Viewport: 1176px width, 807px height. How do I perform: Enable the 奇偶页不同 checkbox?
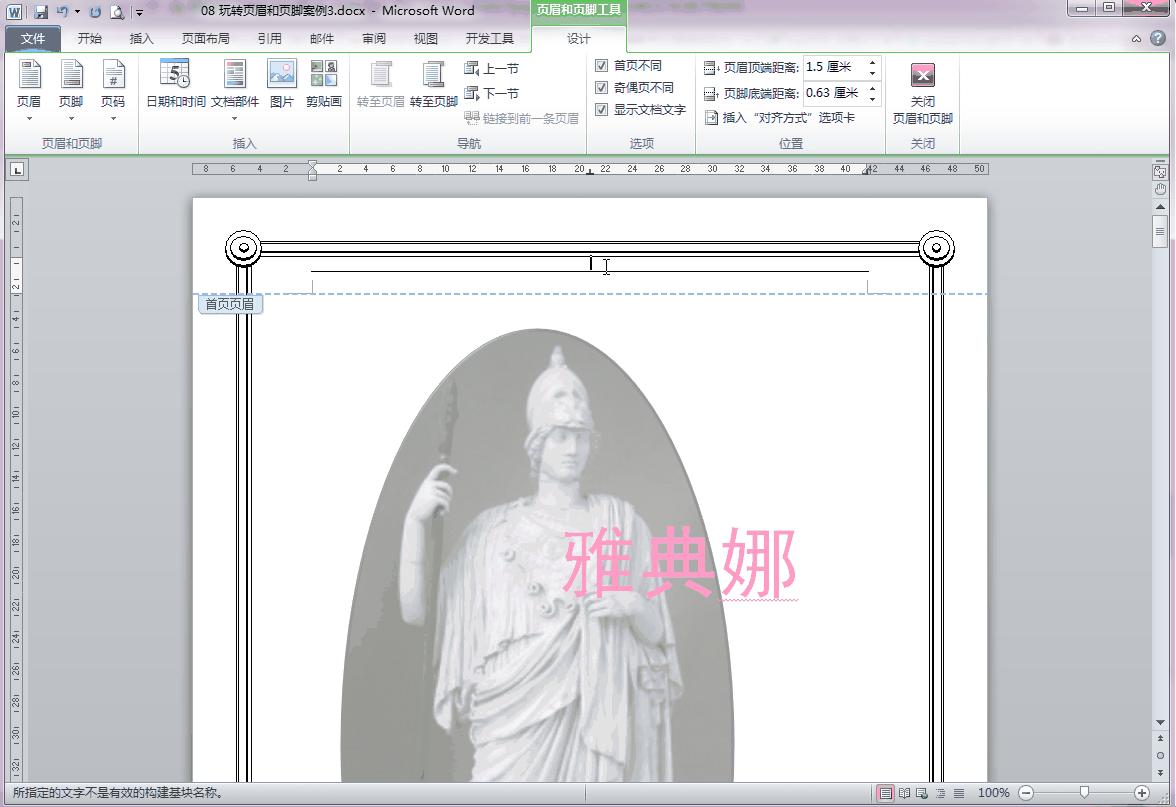pos(602,87)
